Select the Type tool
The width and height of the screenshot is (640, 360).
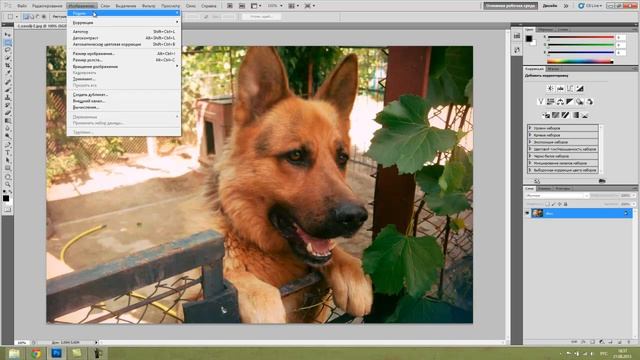pyautogui.click(x=7, y=153)
